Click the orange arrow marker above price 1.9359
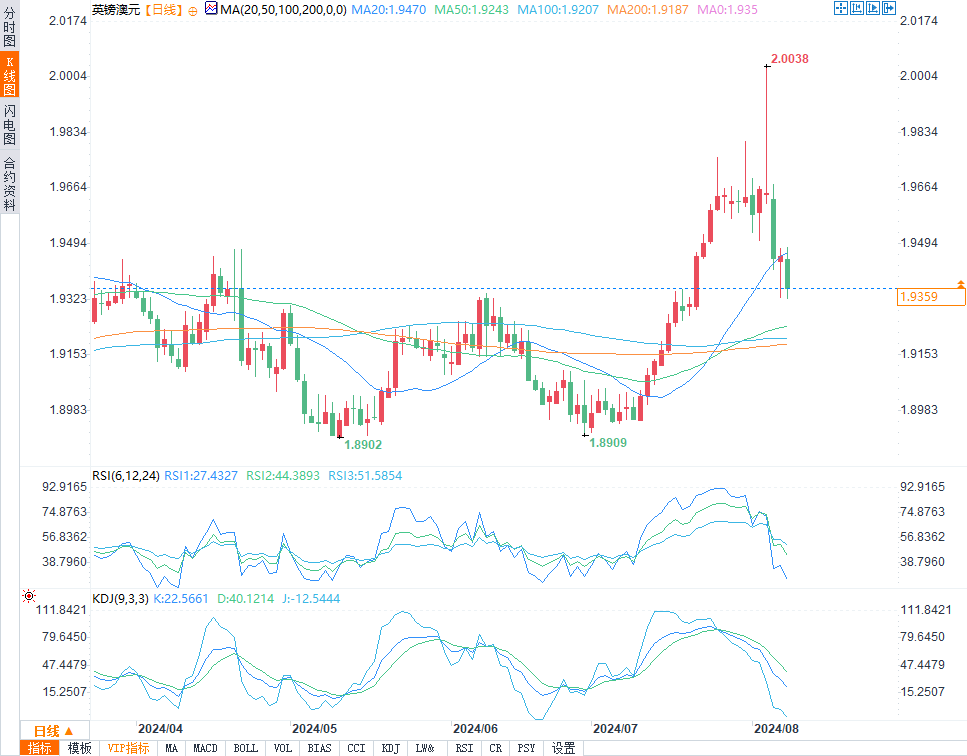Viewport: 967px width, 756px height. [x=961, y=284]
